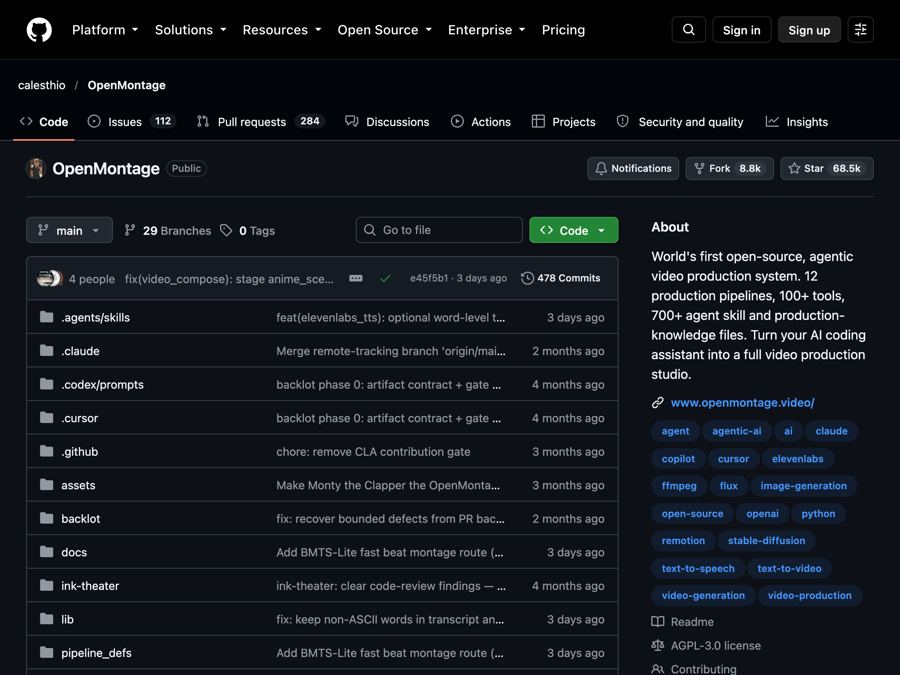
Task: Open the main branch selector
Action: pyautogui.click(x=69, y=230)
